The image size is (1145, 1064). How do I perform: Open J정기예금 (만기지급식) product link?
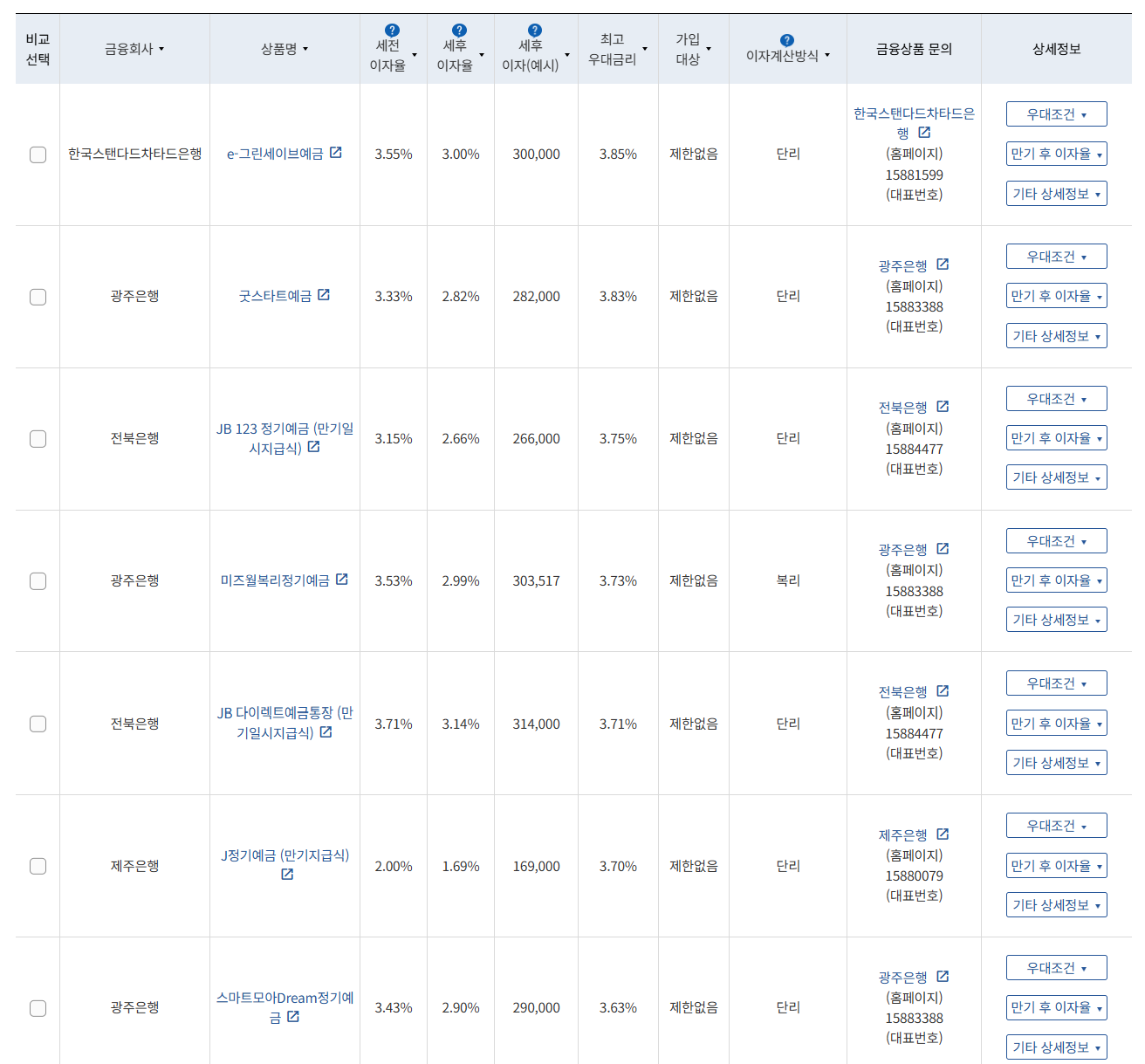click(x=285, y=855)
